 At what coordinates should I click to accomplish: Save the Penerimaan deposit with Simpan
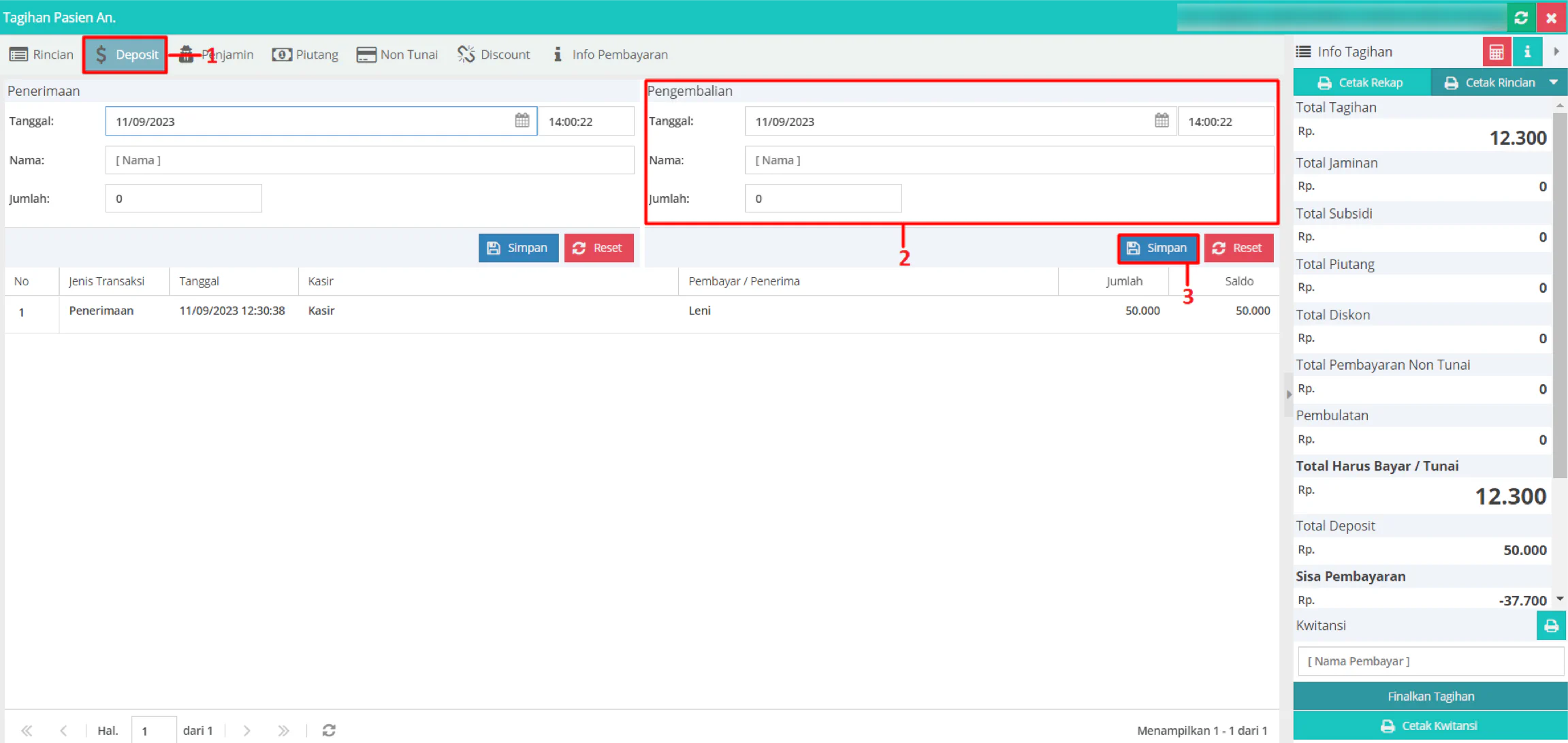[518, 248]
